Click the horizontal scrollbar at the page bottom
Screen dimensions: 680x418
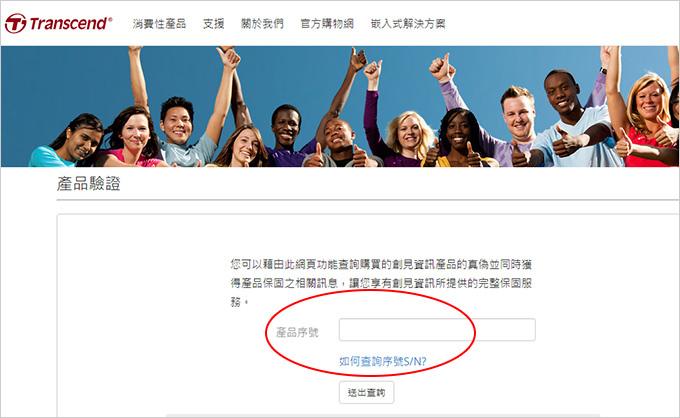[383, 415]
